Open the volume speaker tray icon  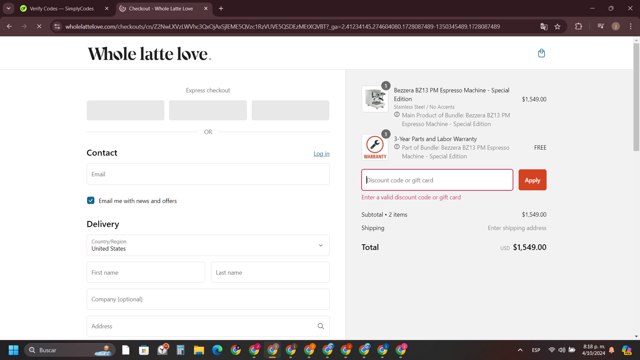click(x=562, y=350)
